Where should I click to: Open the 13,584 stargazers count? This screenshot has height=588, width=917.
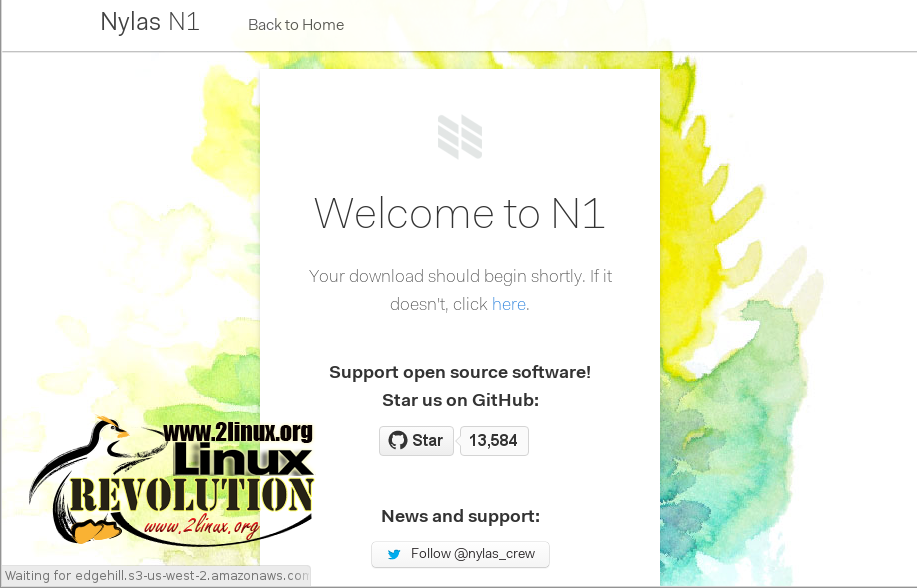(494, 441)
